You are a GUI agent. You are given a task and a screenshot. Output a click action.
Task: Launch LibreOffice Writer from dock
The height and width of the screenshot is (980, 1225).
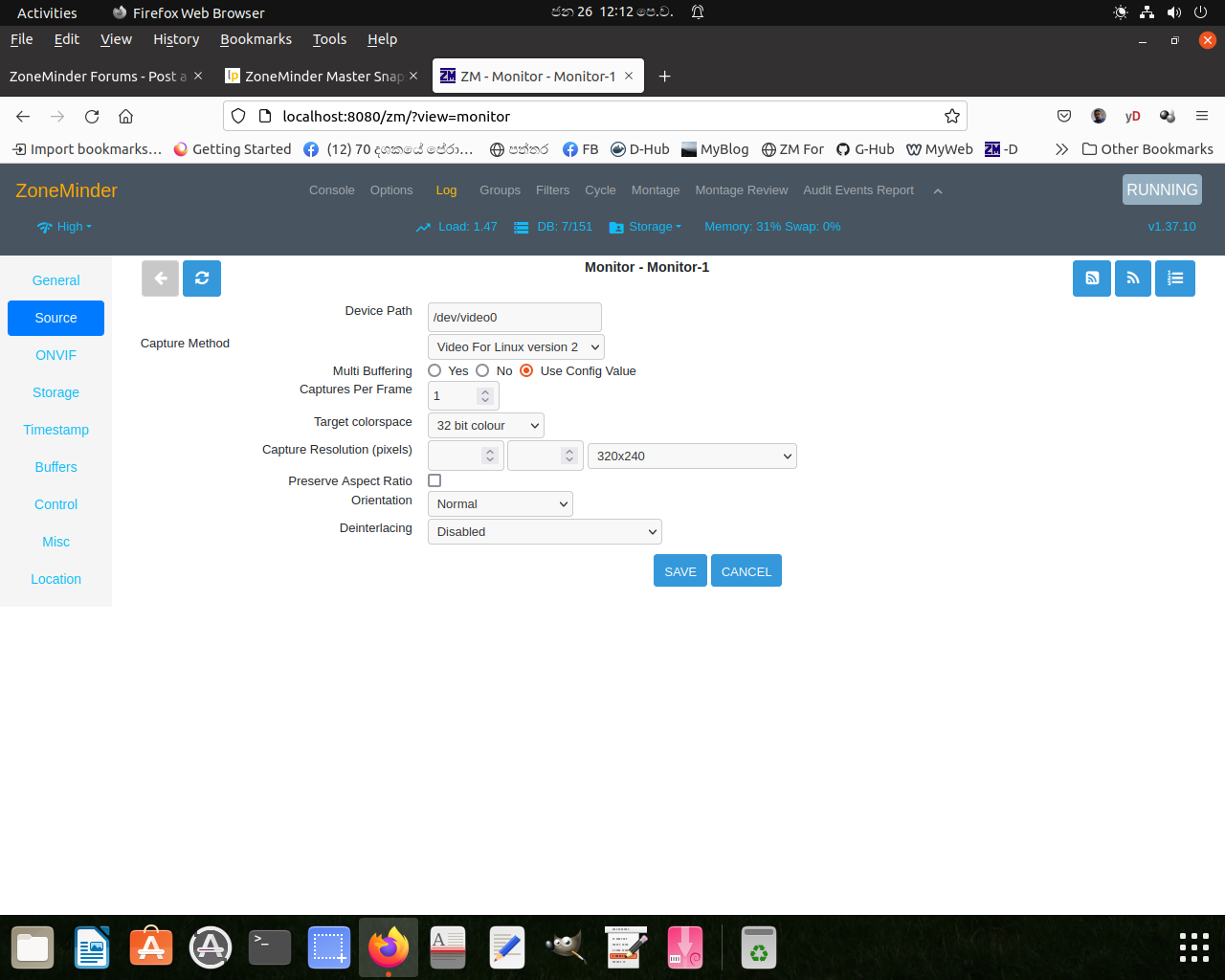tap(92, 947)
